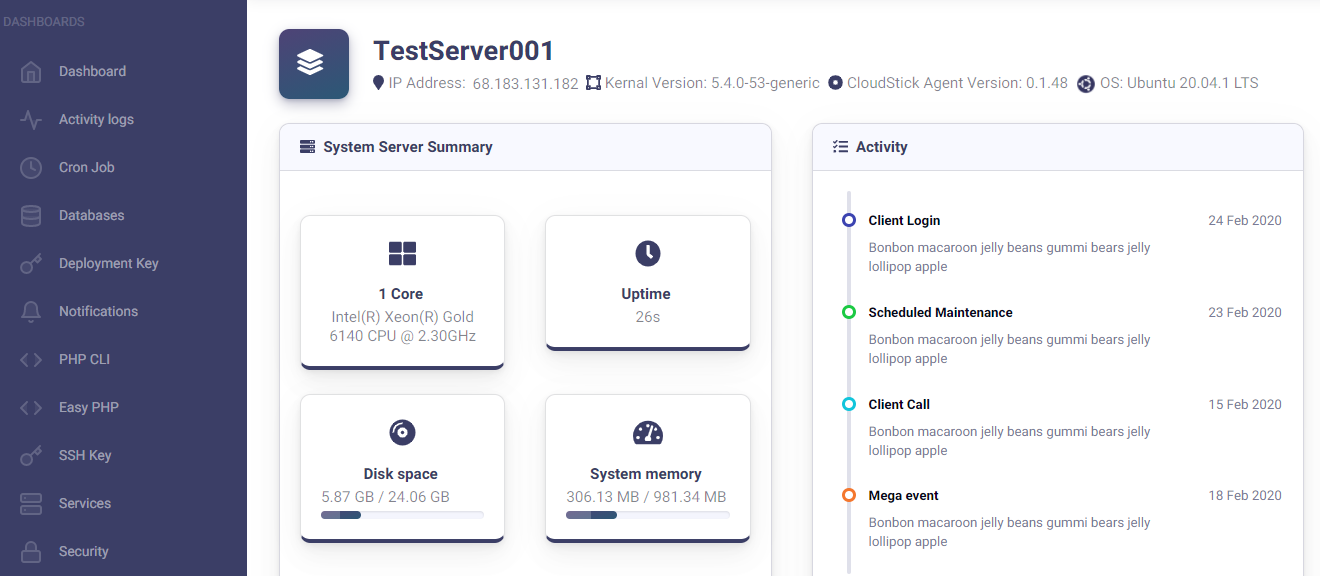
Task: Click the System memory gauge icon
Action: pyautogui.click(x=647, y=432)
